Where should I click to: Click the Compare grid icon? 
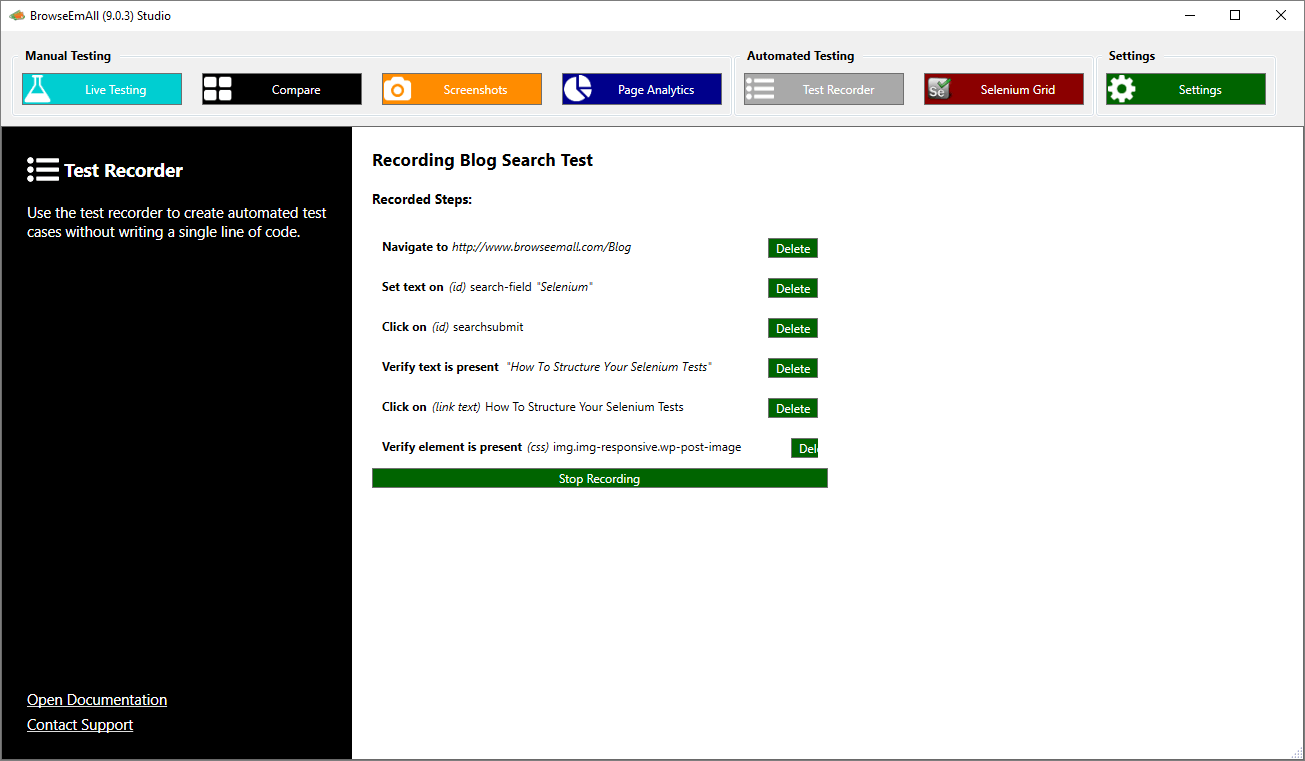[217, 89]
